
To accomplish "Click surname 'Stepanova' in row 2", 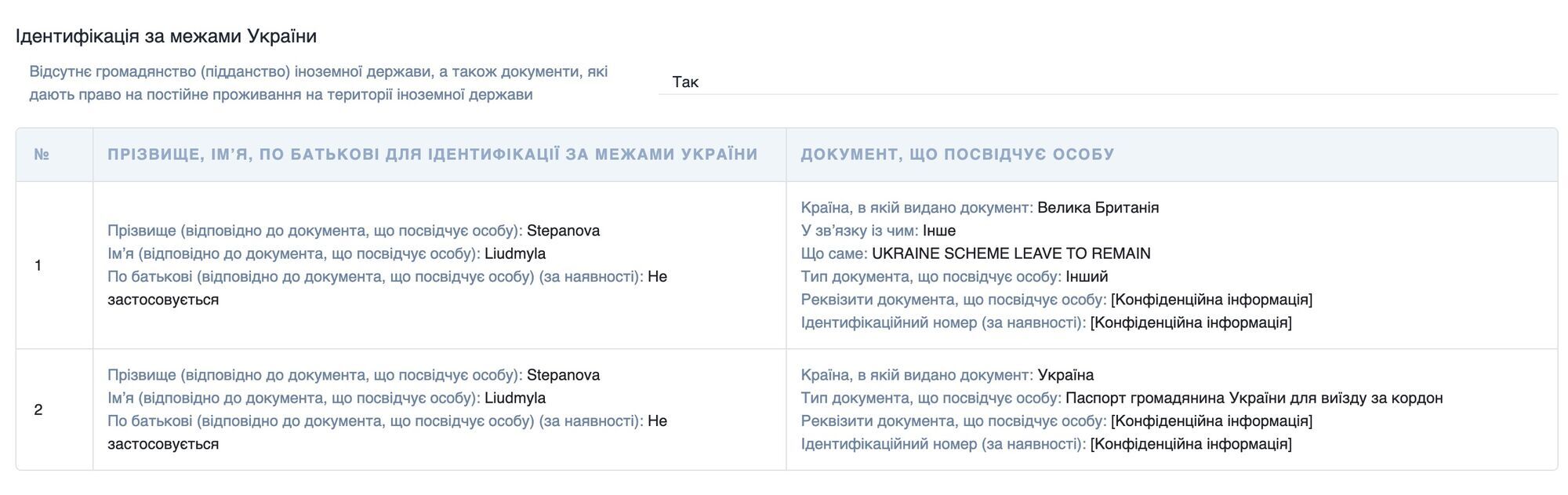I will coord(563,375).
